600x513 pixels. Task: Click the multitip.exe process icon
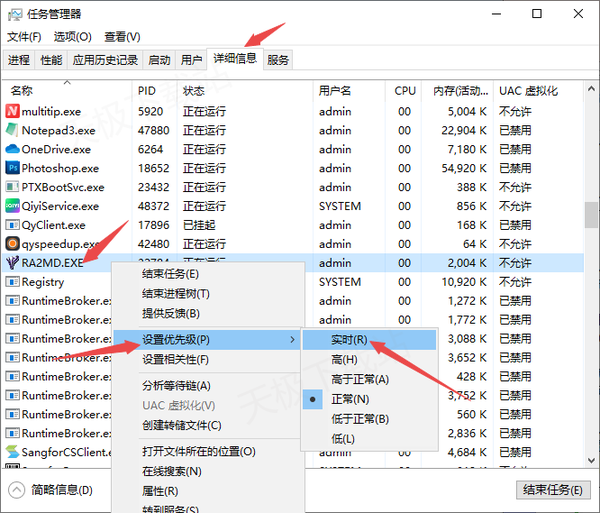(x=12, y=111)
